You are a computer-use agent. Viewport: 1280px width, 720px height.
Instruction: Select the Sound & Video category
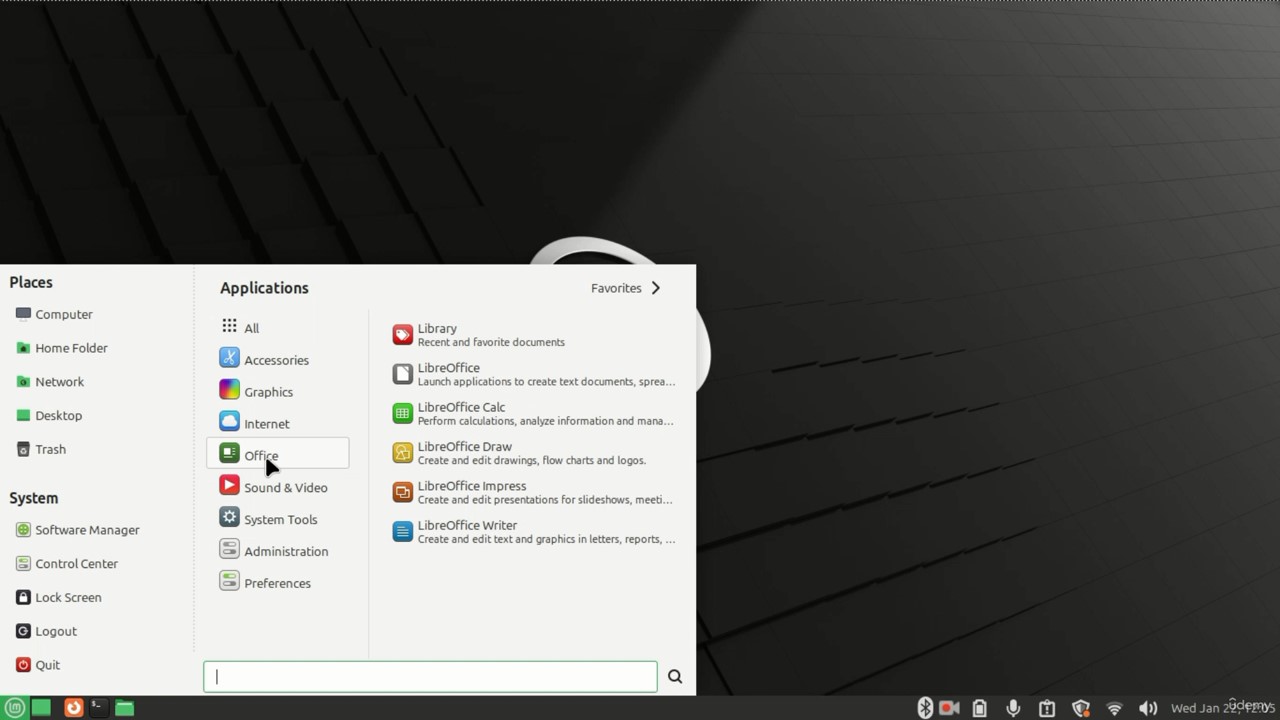tap(277, 487)
